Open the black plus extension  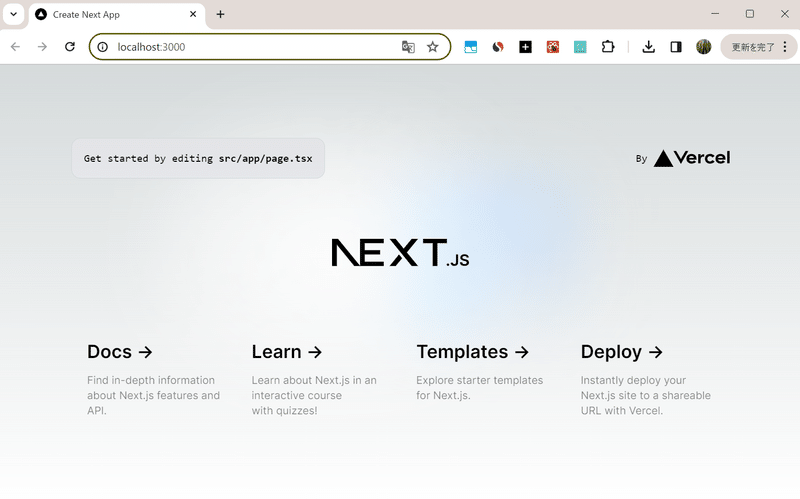click(x=526, y=47)
